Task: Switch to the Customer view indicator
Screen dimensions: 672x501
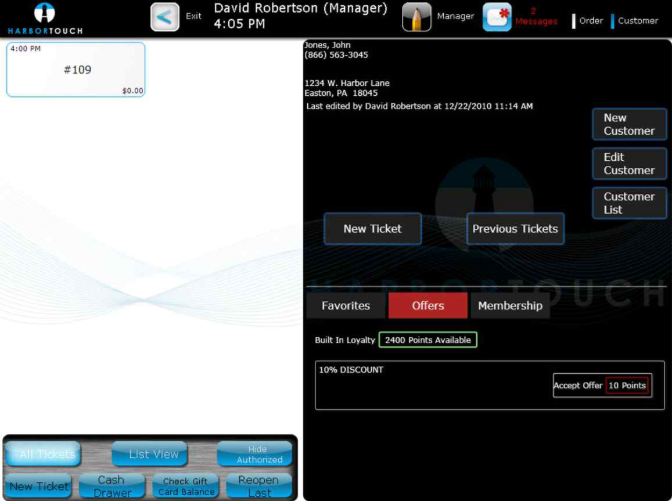Action: [x=636, y=20]
